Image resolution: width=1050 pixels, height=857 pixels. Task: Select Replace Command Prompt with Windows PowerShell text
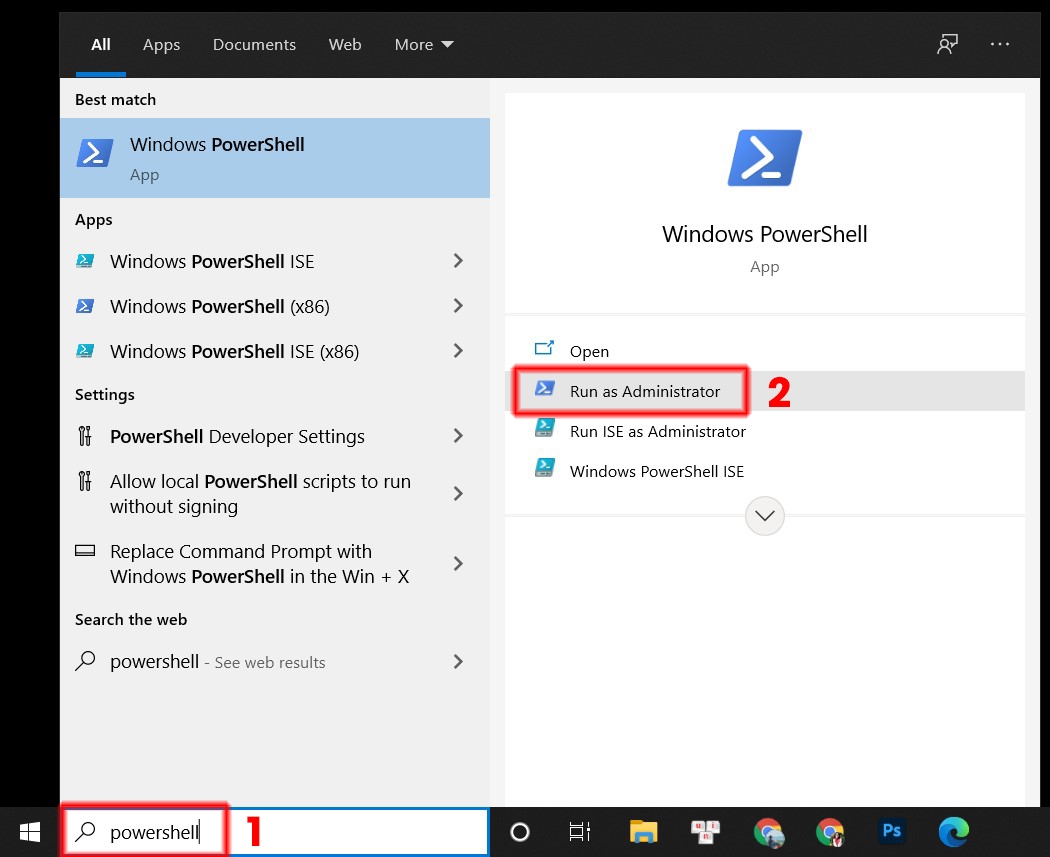pos(259,564)
